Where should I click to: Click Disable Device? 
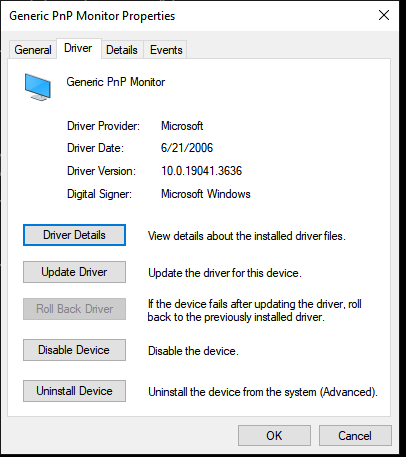pyautogui.click(x=74, y=350)
